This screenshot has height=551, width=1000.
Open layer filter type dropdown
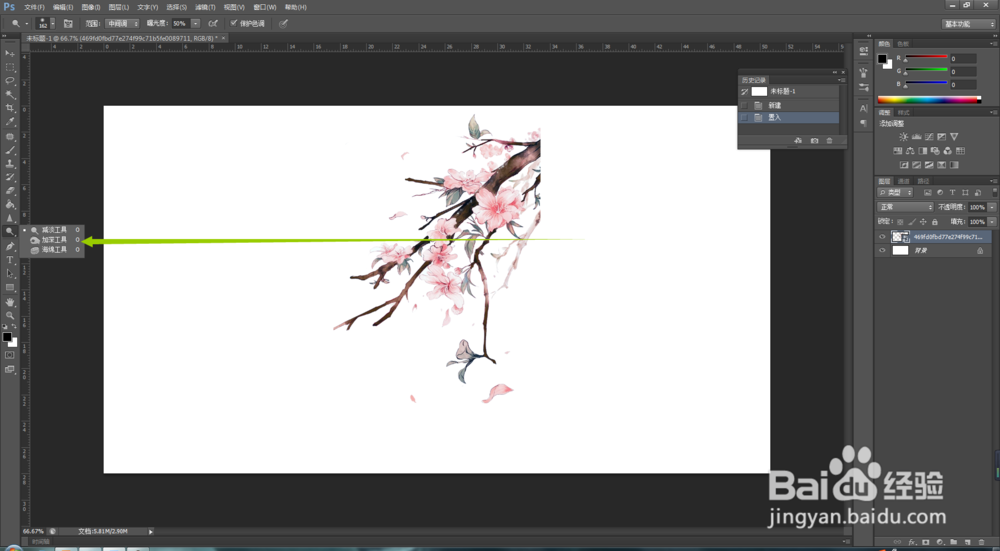tap(896, 193)
